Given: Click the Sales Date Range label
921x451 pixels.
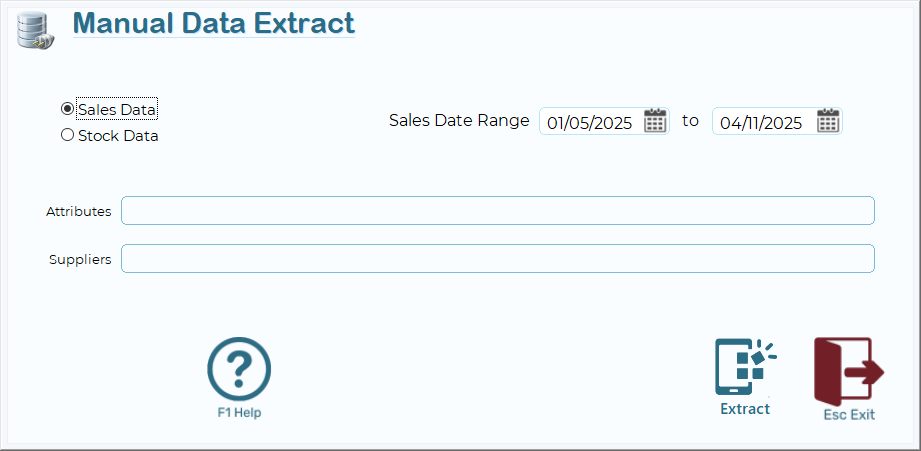Looking at the screenshot, I should (459, 121).
